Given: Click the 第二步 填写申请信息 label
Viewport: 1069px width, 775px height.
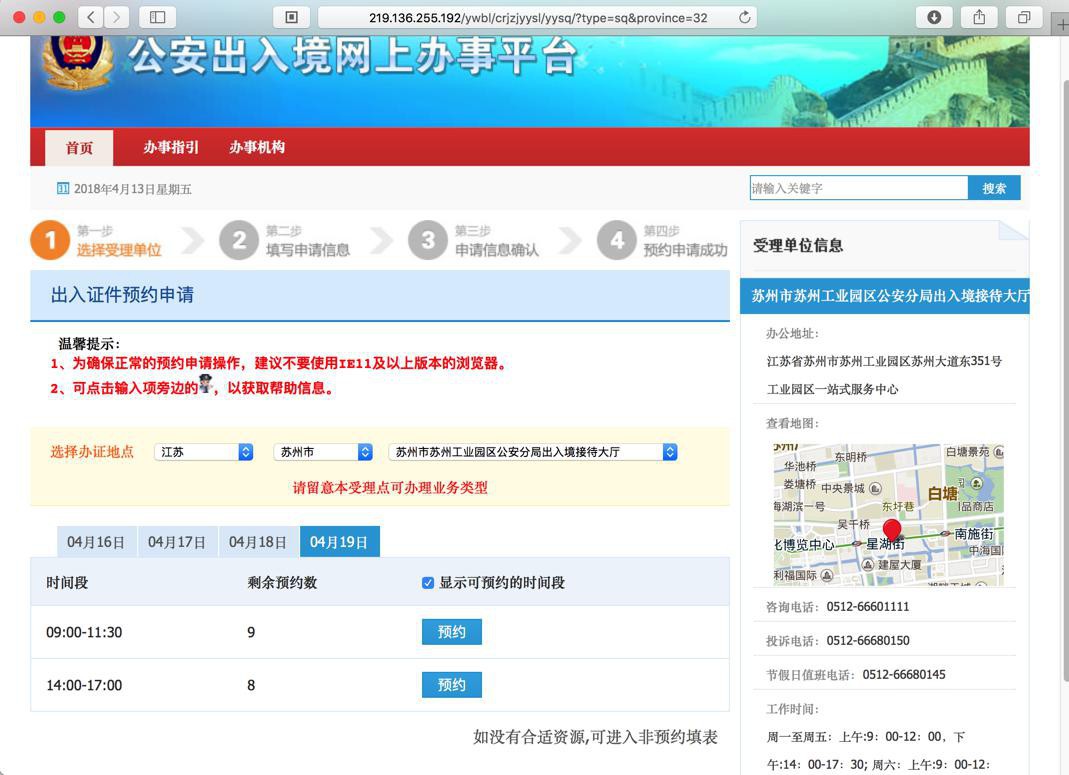Looking at the screenshot, I should [x=307, y=241].
